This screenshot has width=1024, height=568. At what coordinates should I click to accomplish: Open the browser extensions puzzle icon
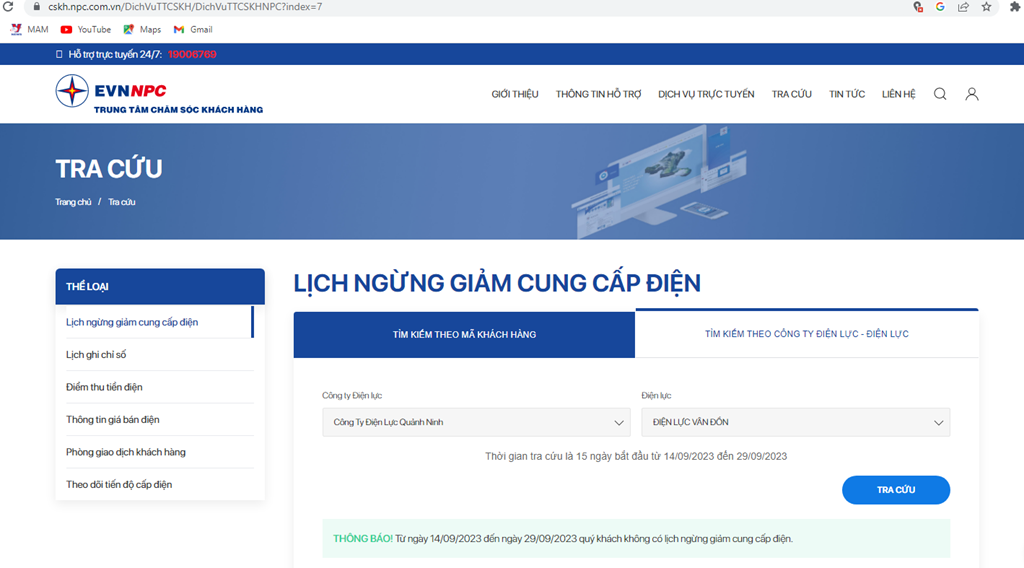[x=1014, y=7]
